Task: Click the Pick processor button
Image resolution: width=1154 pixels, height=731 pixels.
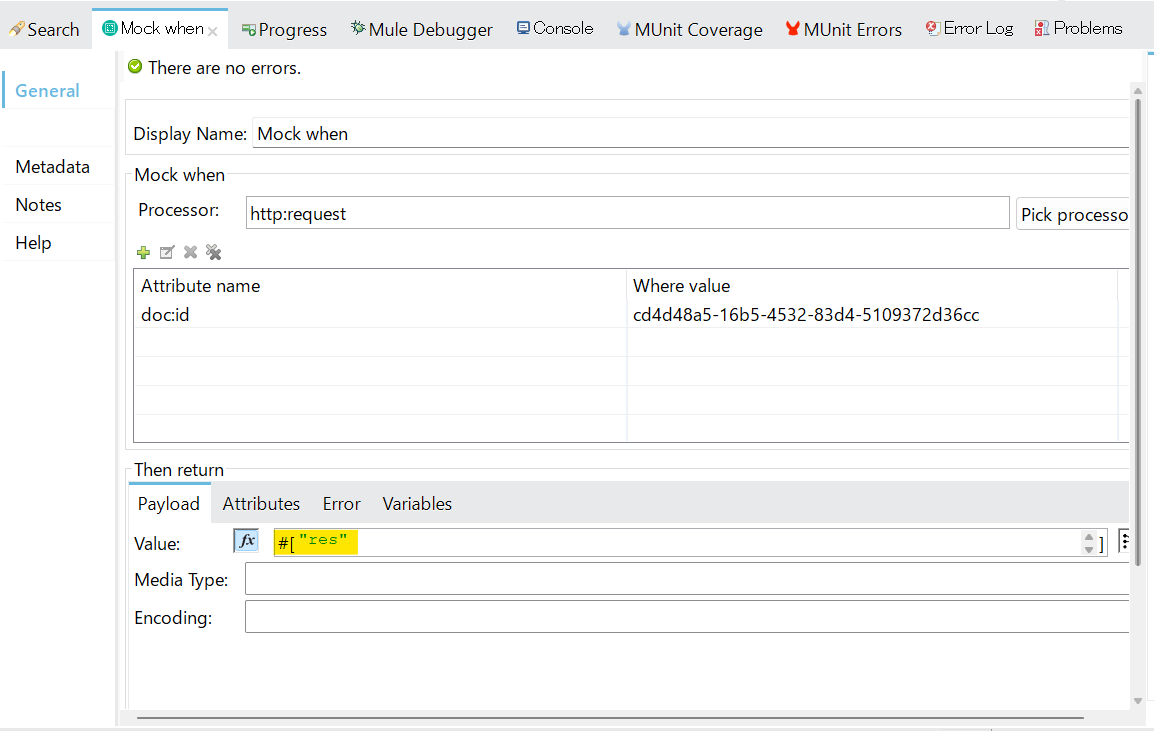Action: point(1073,214)
